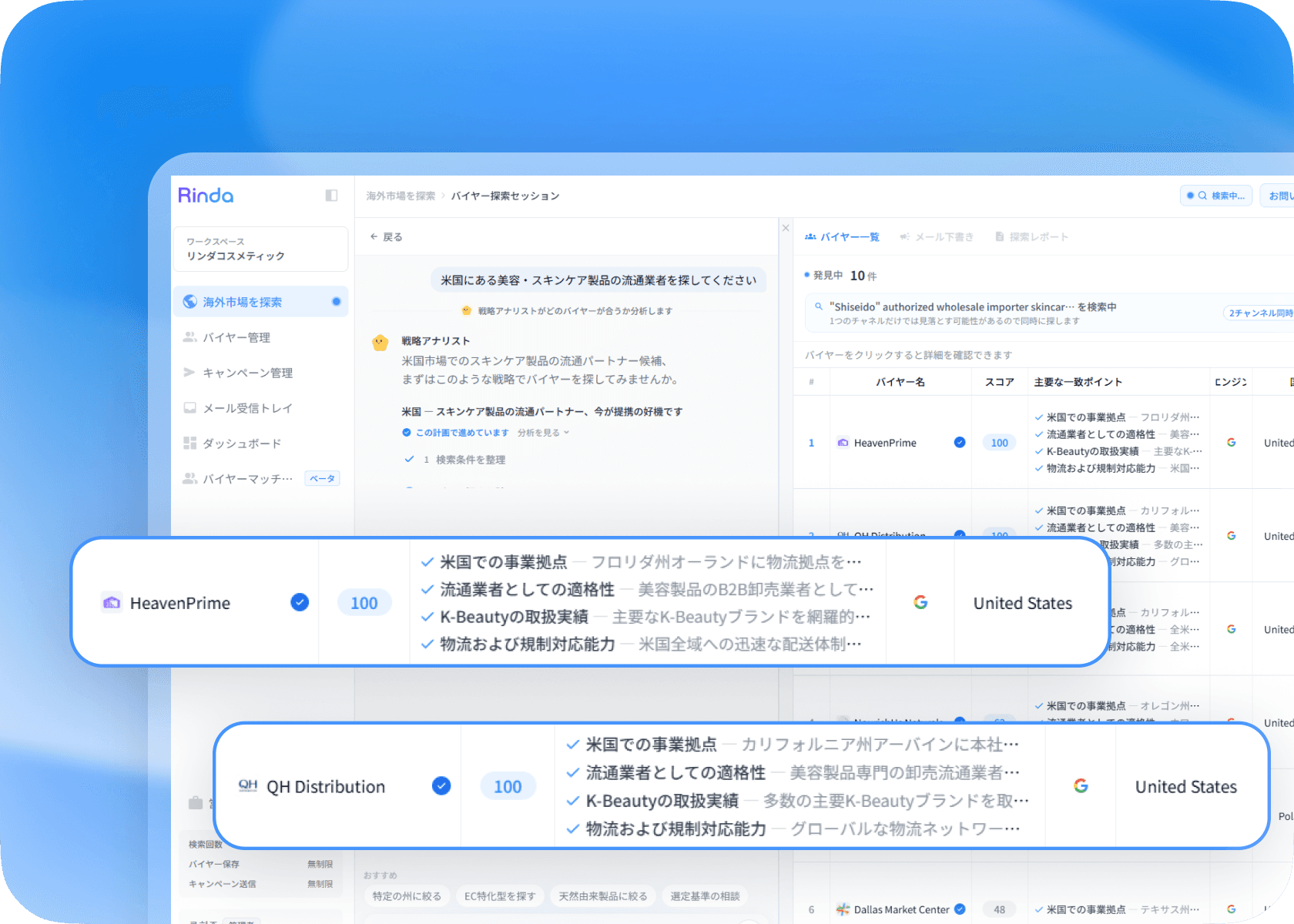Click the バイヤー探索セッション breadcrumb text

(x=505, y=196)
